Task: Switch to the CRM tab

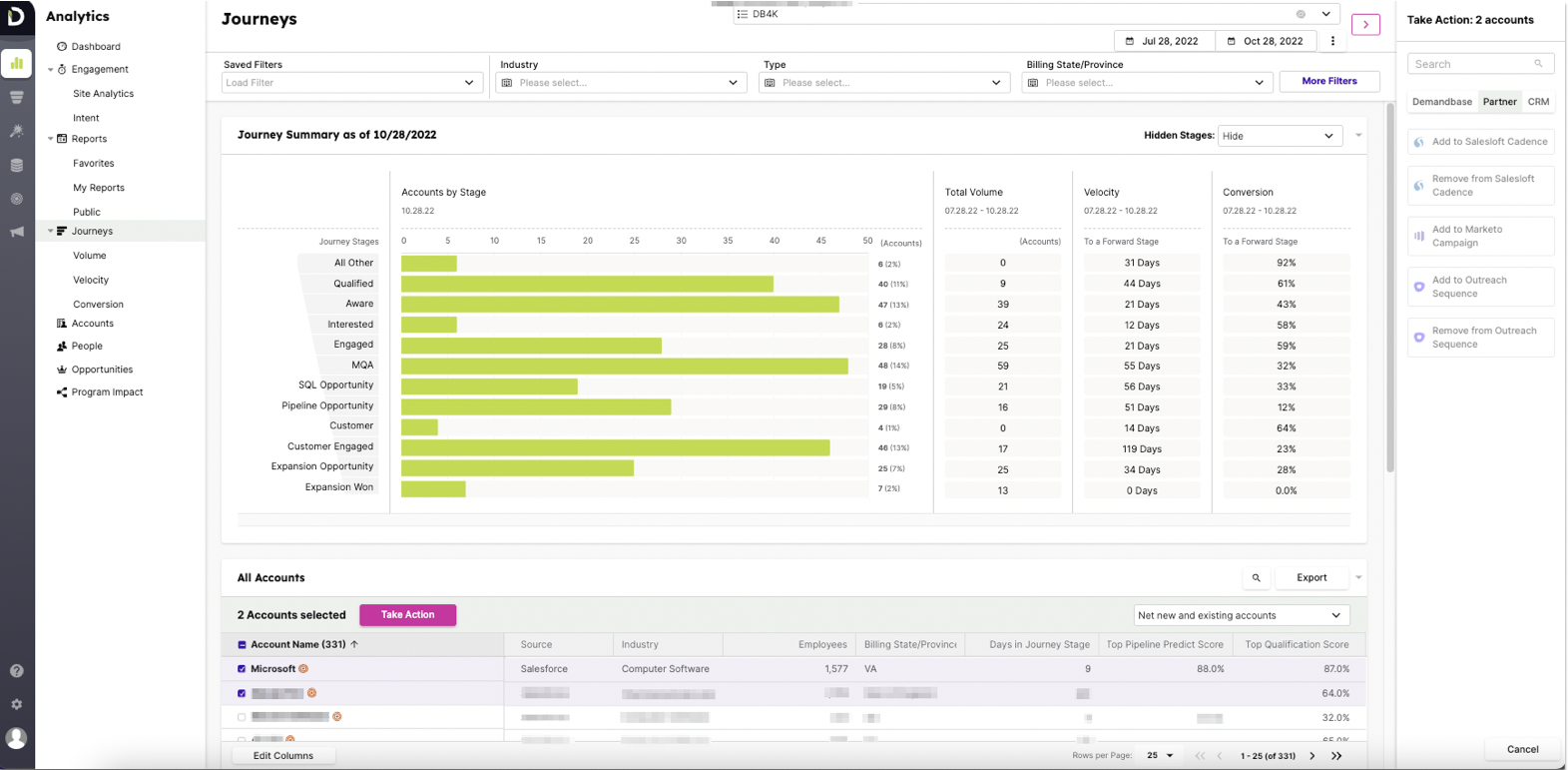Action: point(1538,102)
